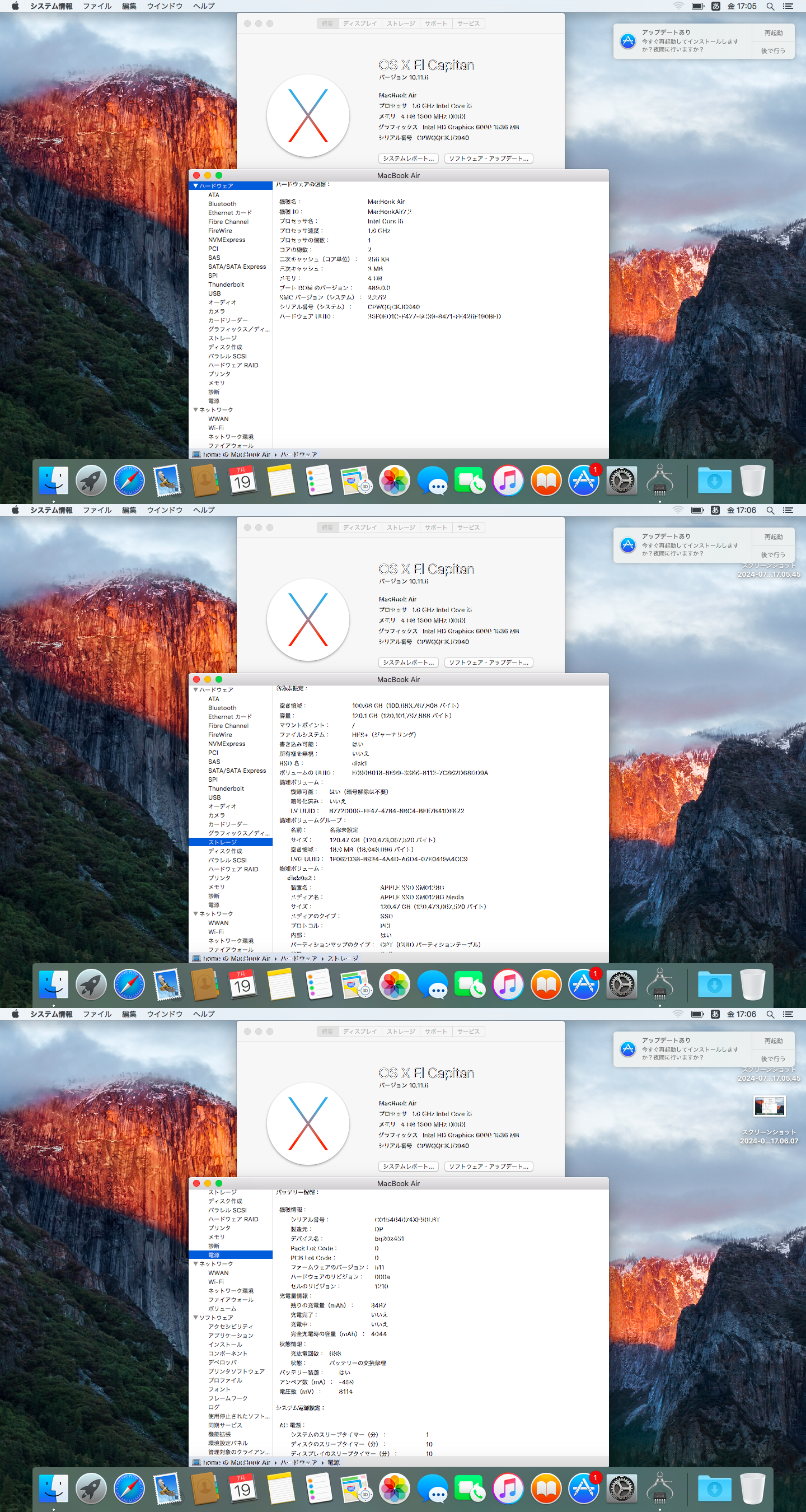Open Maps in Dock beneath the storage report
This screenshot has width=806, height=1512.
point(356,984)
